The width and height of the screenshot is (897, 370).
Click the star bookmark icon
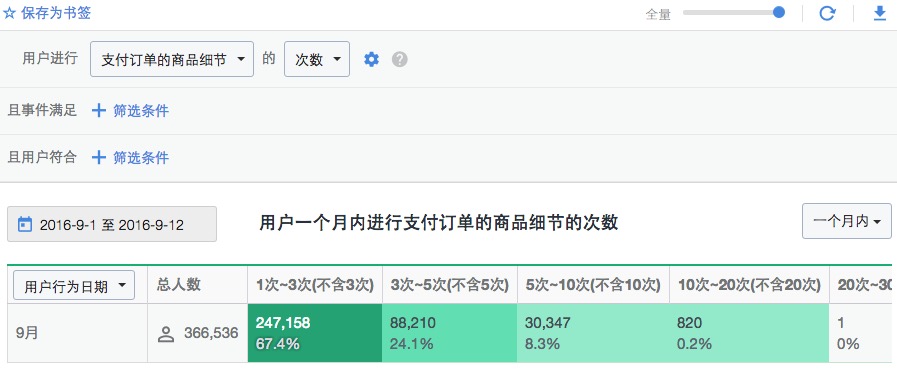(10, 13)
